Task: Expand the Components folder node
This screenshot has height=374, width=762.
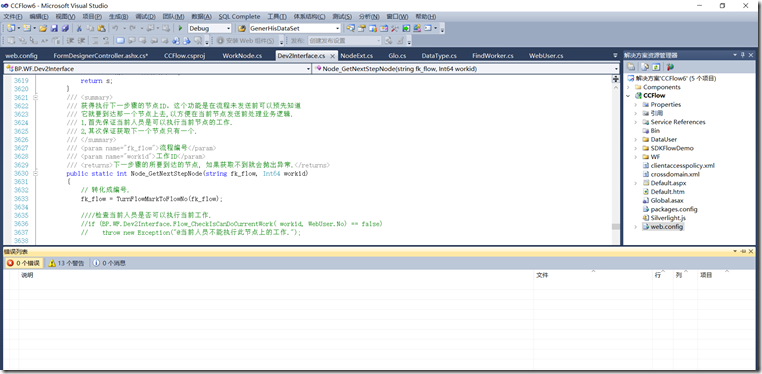Action: (x=628, y=87)
